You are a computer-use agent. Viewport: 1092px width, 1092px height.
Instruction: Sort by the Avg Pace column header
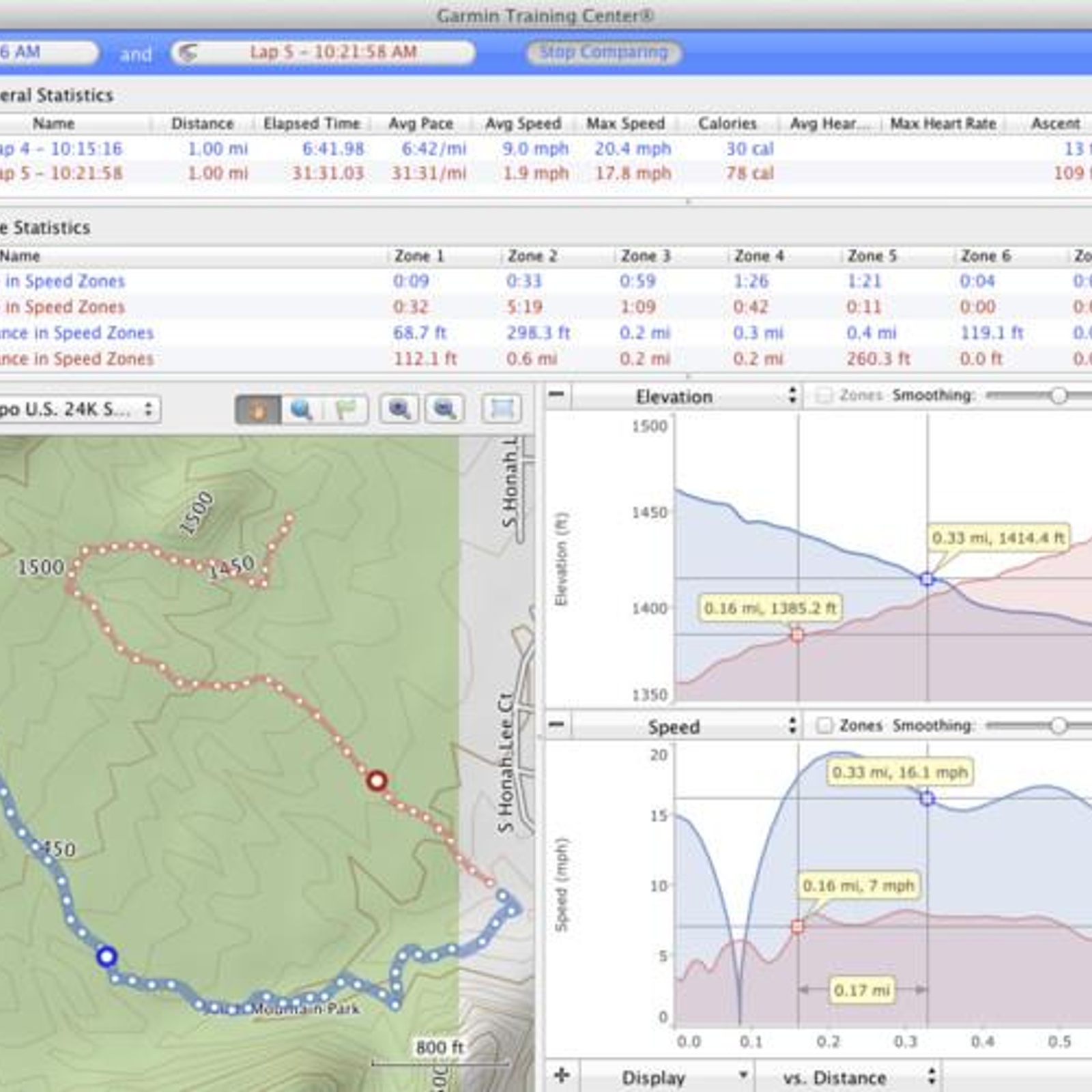point(421,124)
